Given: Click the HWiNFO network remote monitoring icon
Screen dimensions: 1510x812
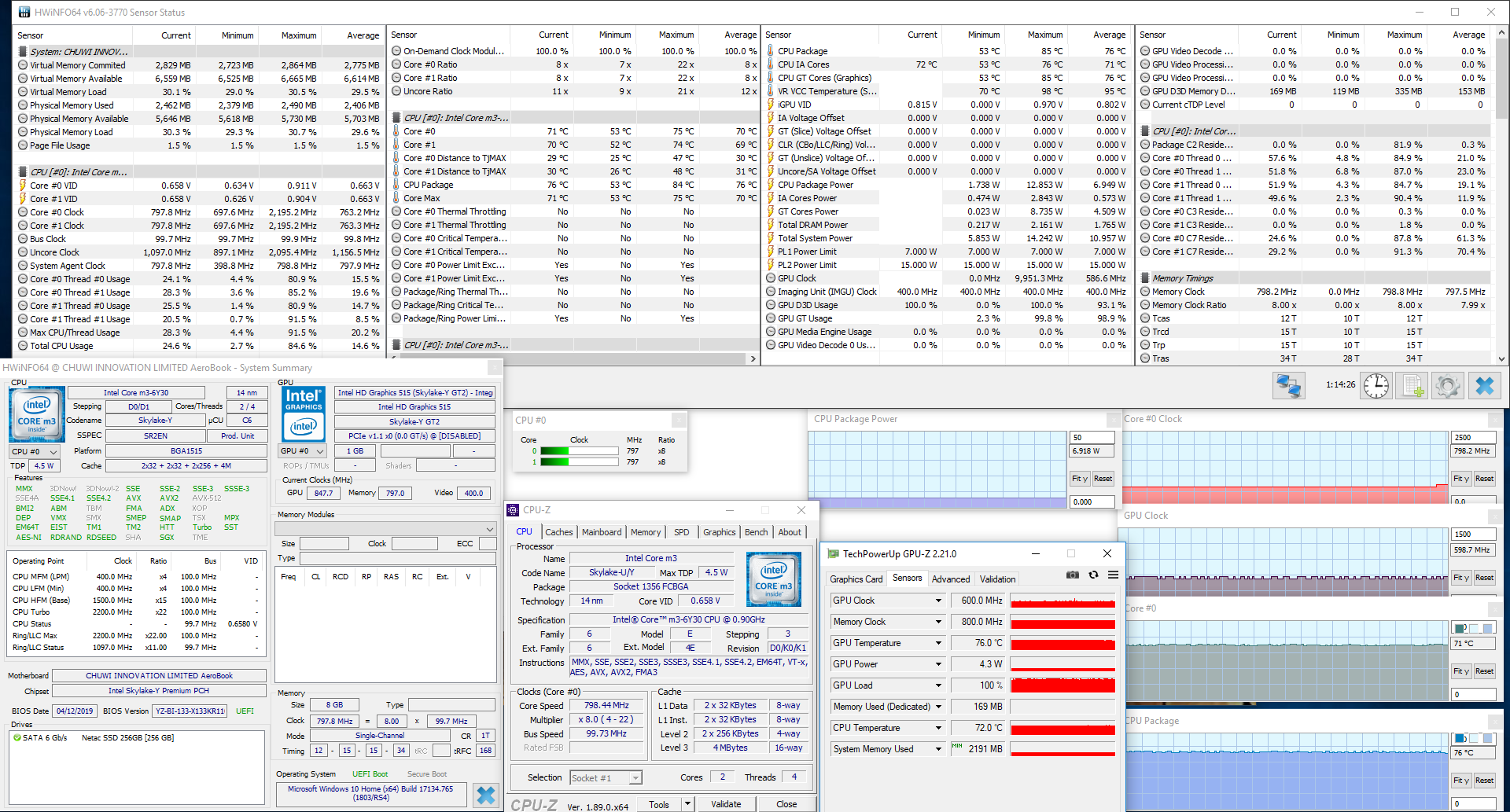Looking at the screenshot, I should (x=1288, y=386).
